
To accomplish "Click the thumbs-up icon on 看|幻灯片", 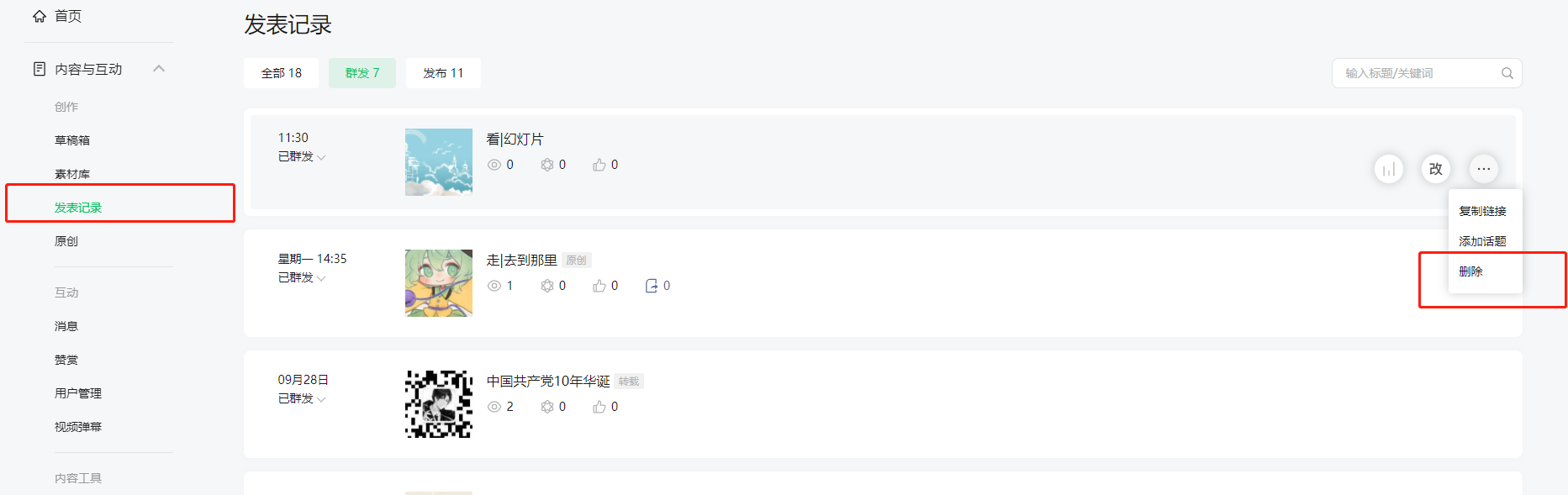I will pyautogui.click(x=599, y=165).
